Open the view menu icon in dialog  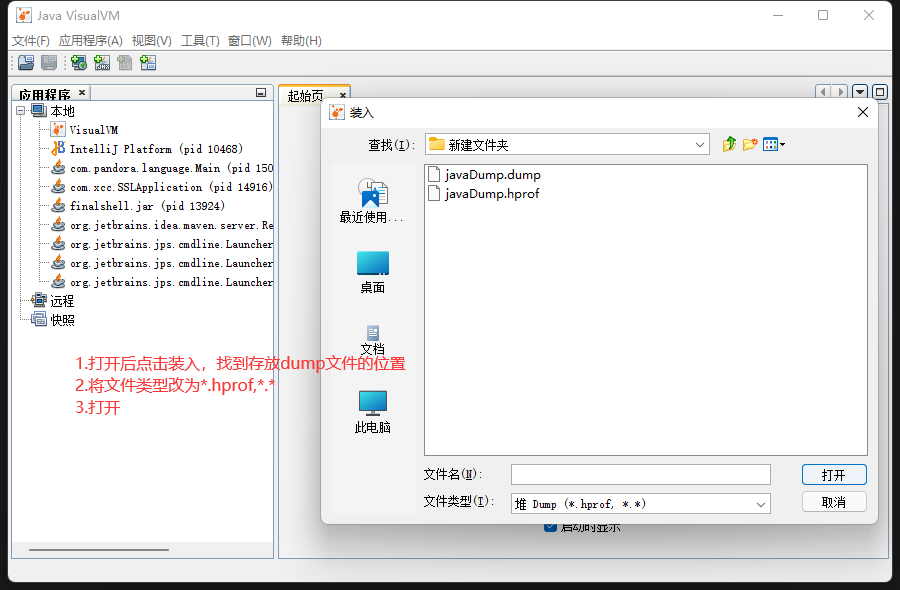774,144
